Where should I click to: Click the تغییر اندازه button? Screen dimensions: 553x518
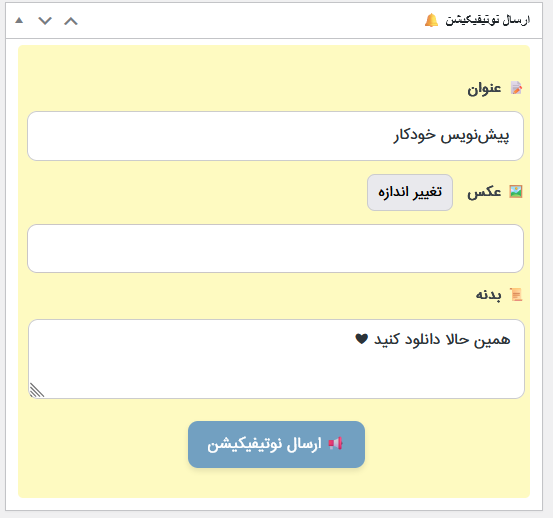[410, 193]
